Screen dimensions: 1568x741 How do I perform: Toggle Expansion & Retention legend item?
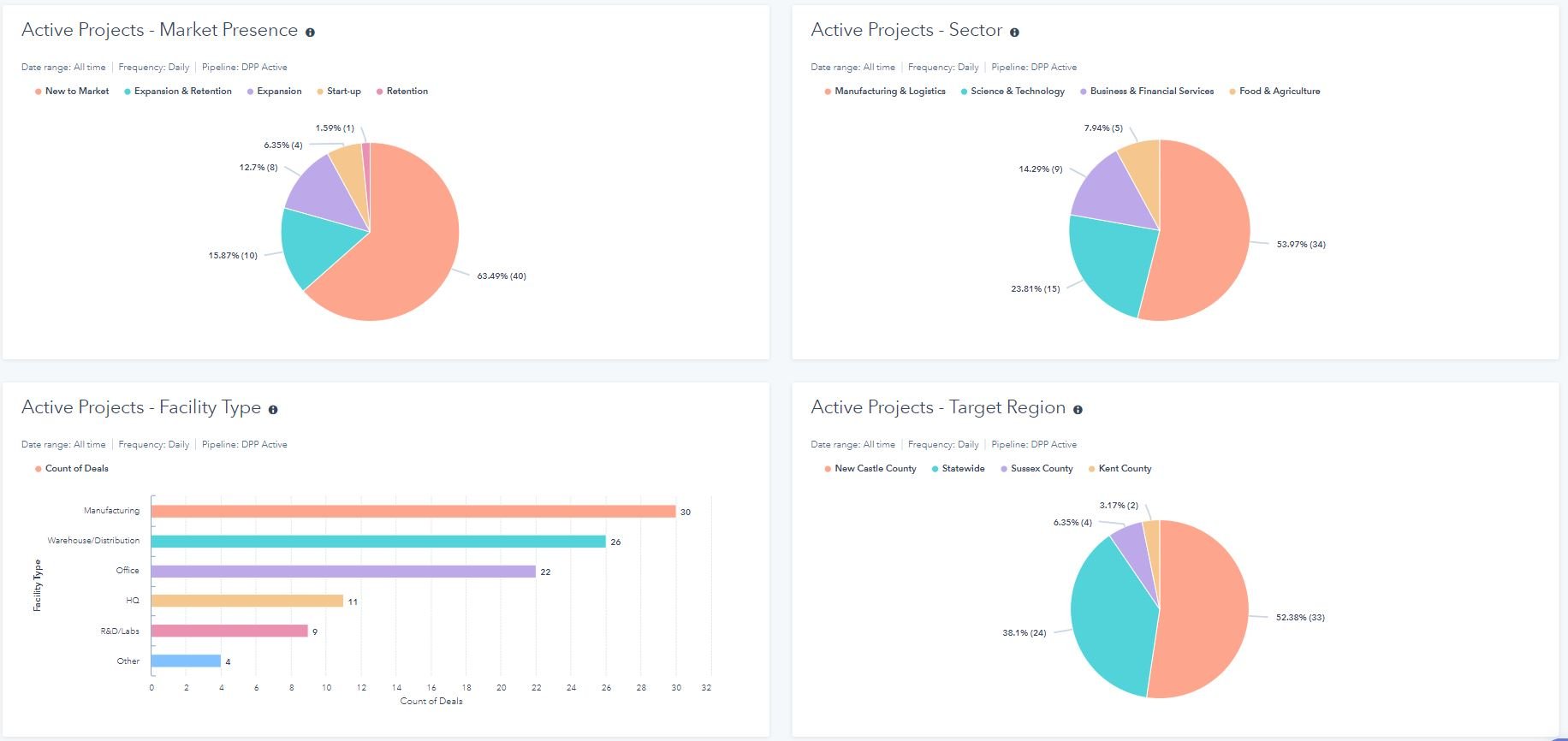[x=178, y=92]
